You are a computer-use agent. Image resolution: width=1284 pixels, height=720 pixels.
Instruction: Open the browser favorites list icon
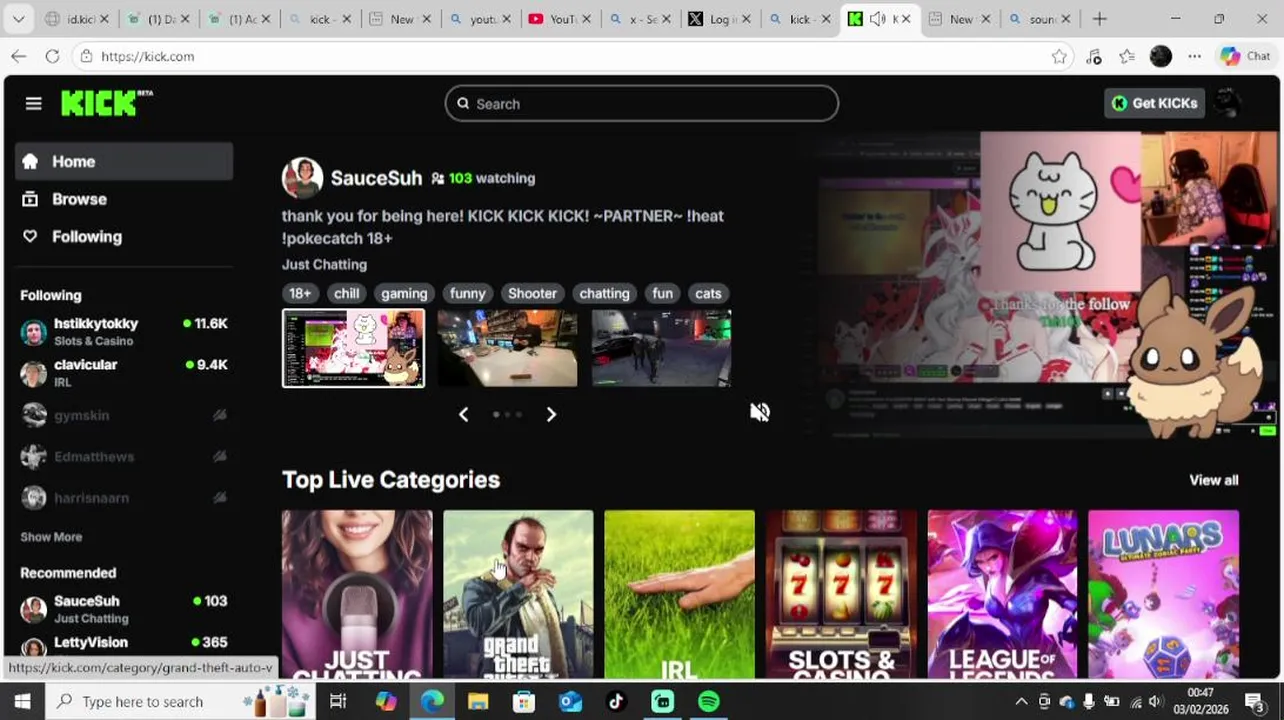[x=1127, y=56]
